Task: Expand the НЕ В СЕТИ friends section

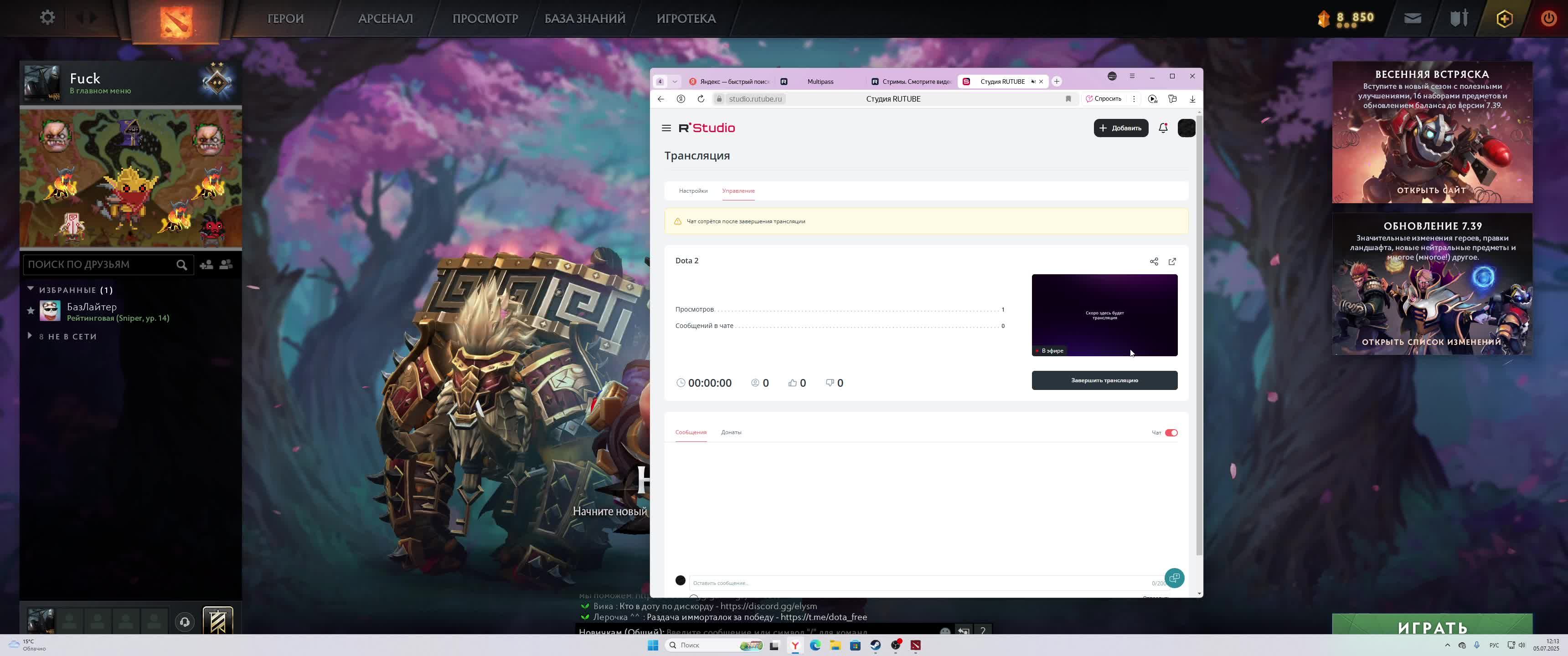Action: click(30, 335)
